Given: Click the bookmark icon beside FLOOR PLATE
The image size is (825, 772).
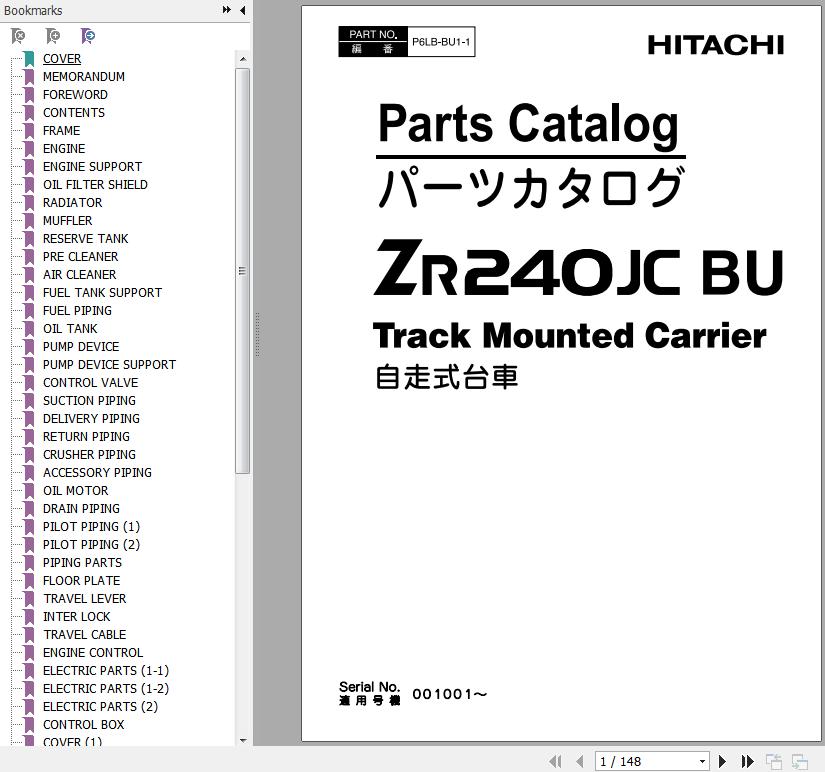Looking at the screenshot, I should coord(29,580).
